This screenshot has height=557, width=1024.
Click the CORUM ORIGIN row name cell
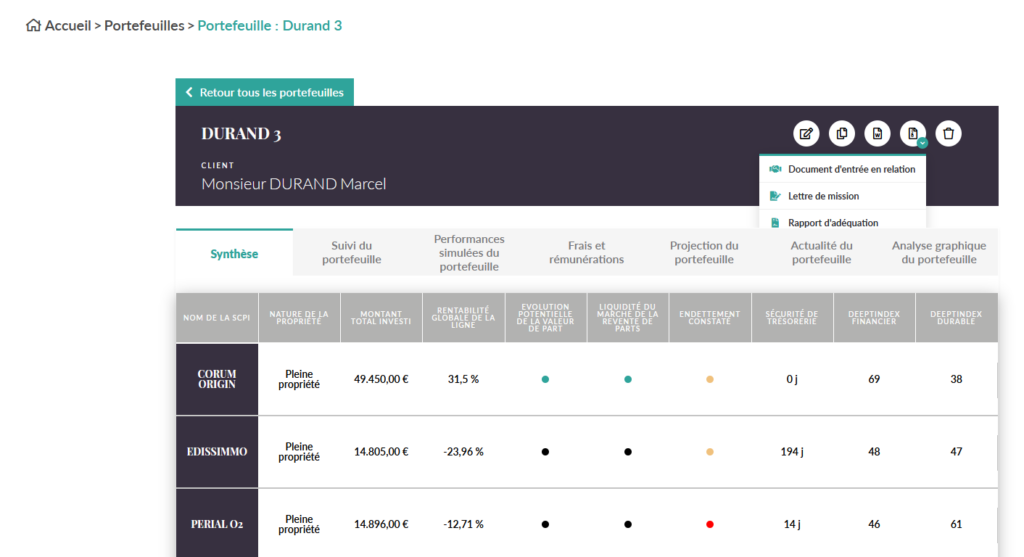pyautogui.click(x=217, y=379)
